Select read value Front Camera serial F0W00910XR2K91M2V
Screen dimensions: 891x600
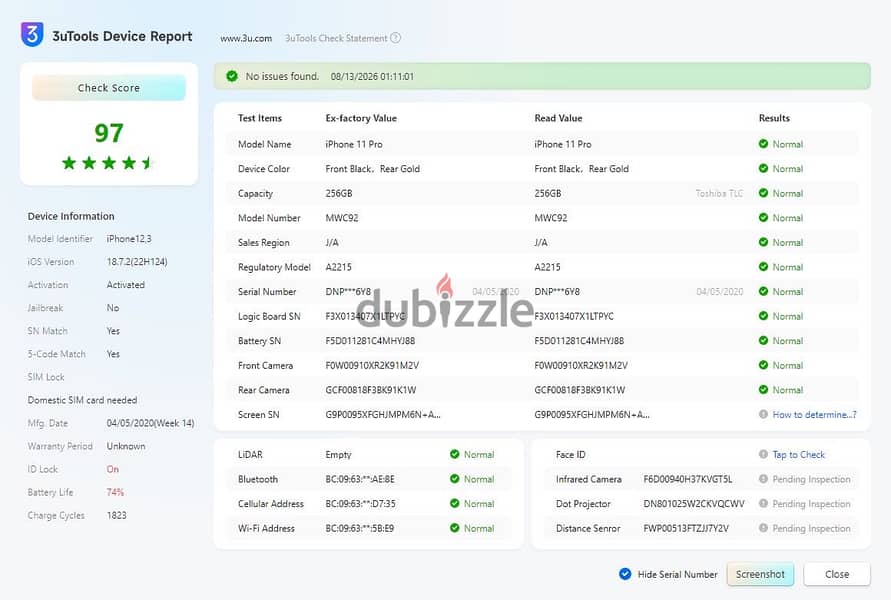581,365
